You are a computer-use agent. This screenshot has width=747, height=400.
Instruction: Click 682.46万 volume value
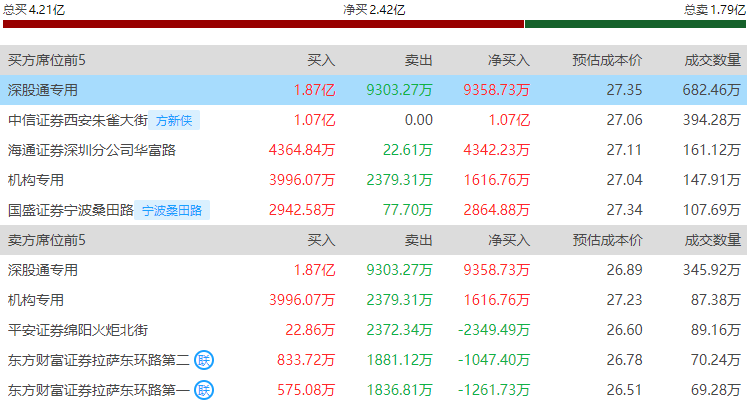[x=712, y=90]
